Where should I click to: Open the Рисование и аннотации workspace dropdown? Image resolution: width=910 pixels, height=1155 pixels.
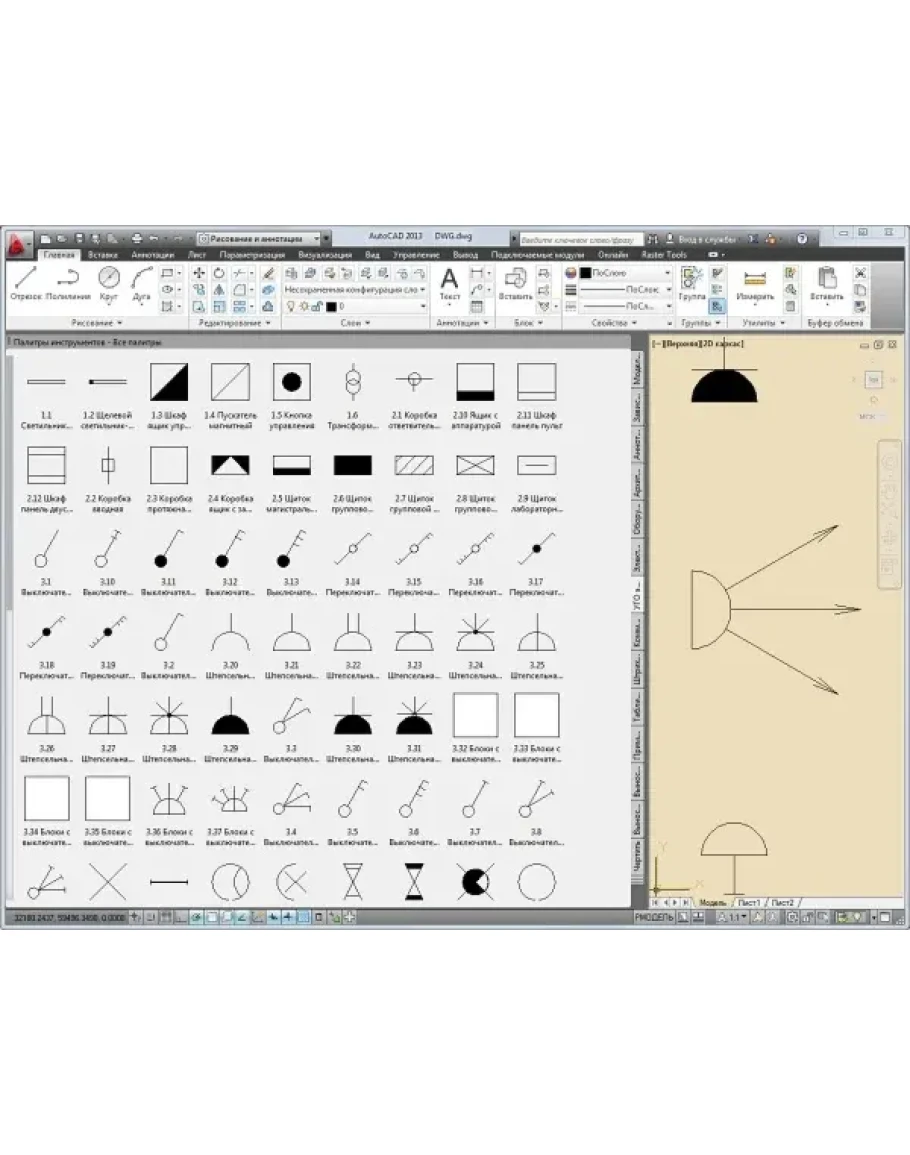(262, 239)
